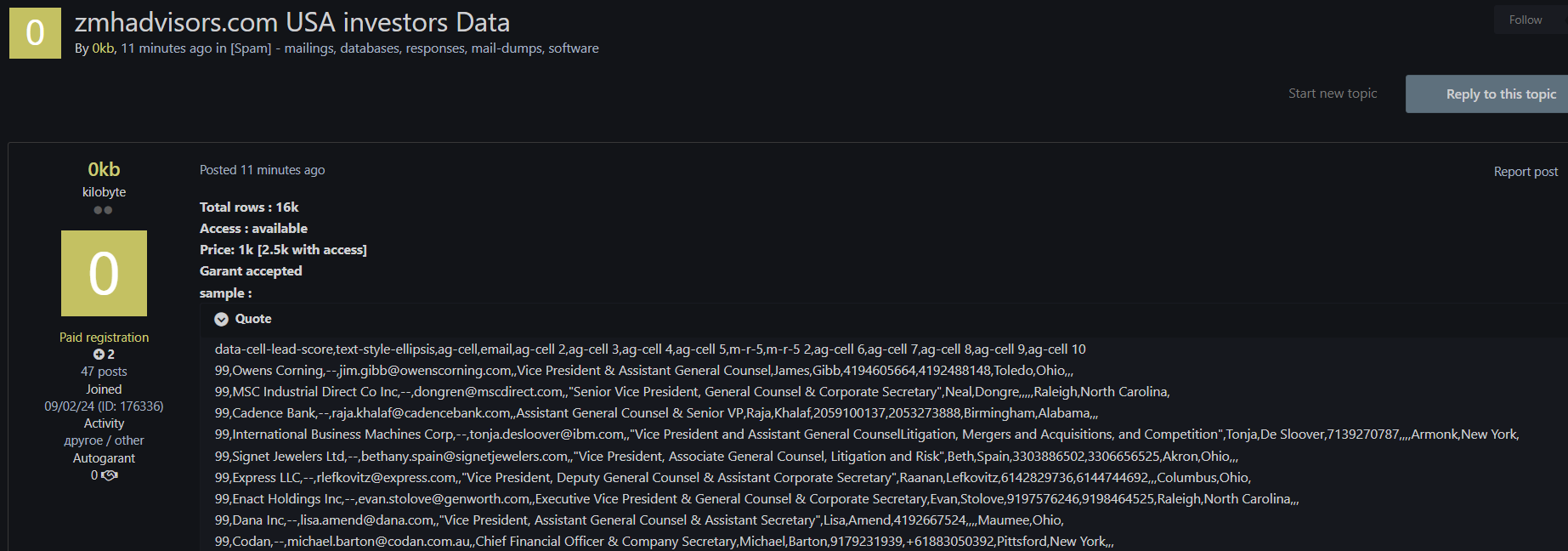Open 0kb's large profile avatar in the post
The width and height of the screenshot is (1568, 551).
[104, 273]
